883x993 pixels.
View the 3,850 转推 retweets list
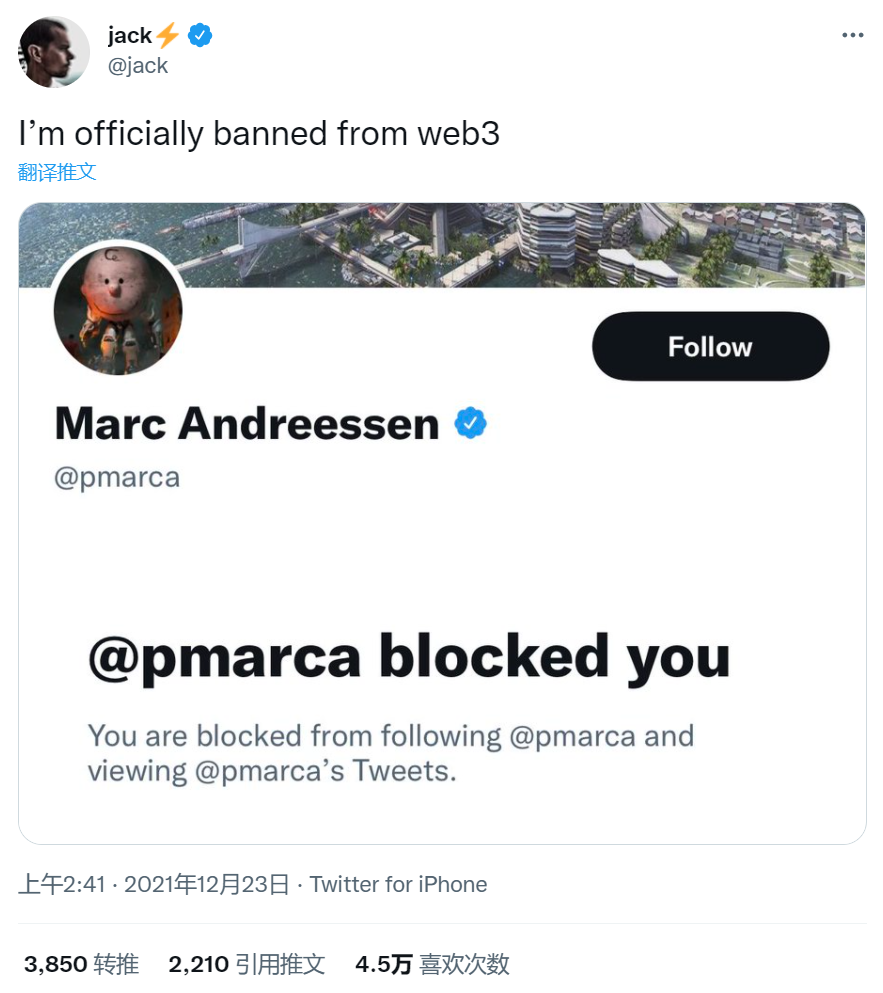pos(82,965)
